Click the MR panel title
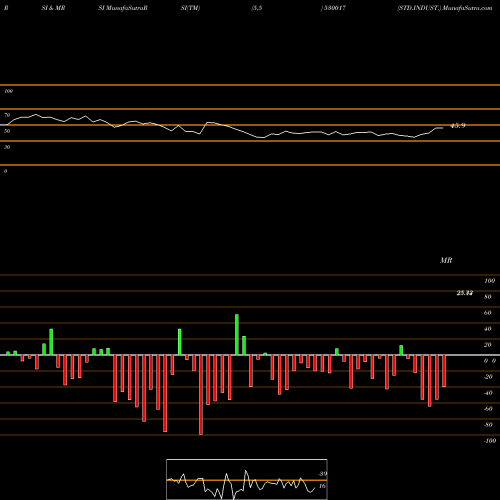Viewport: 500px width, 500px height. pos(446,260)
